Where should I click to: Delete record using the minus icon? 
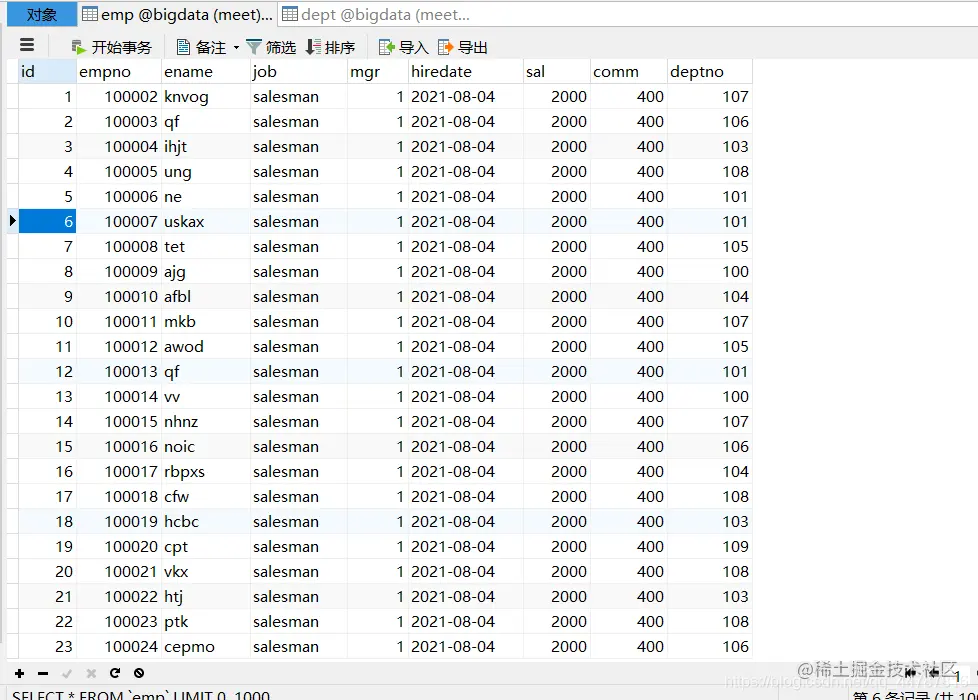(x=43, y=673)
